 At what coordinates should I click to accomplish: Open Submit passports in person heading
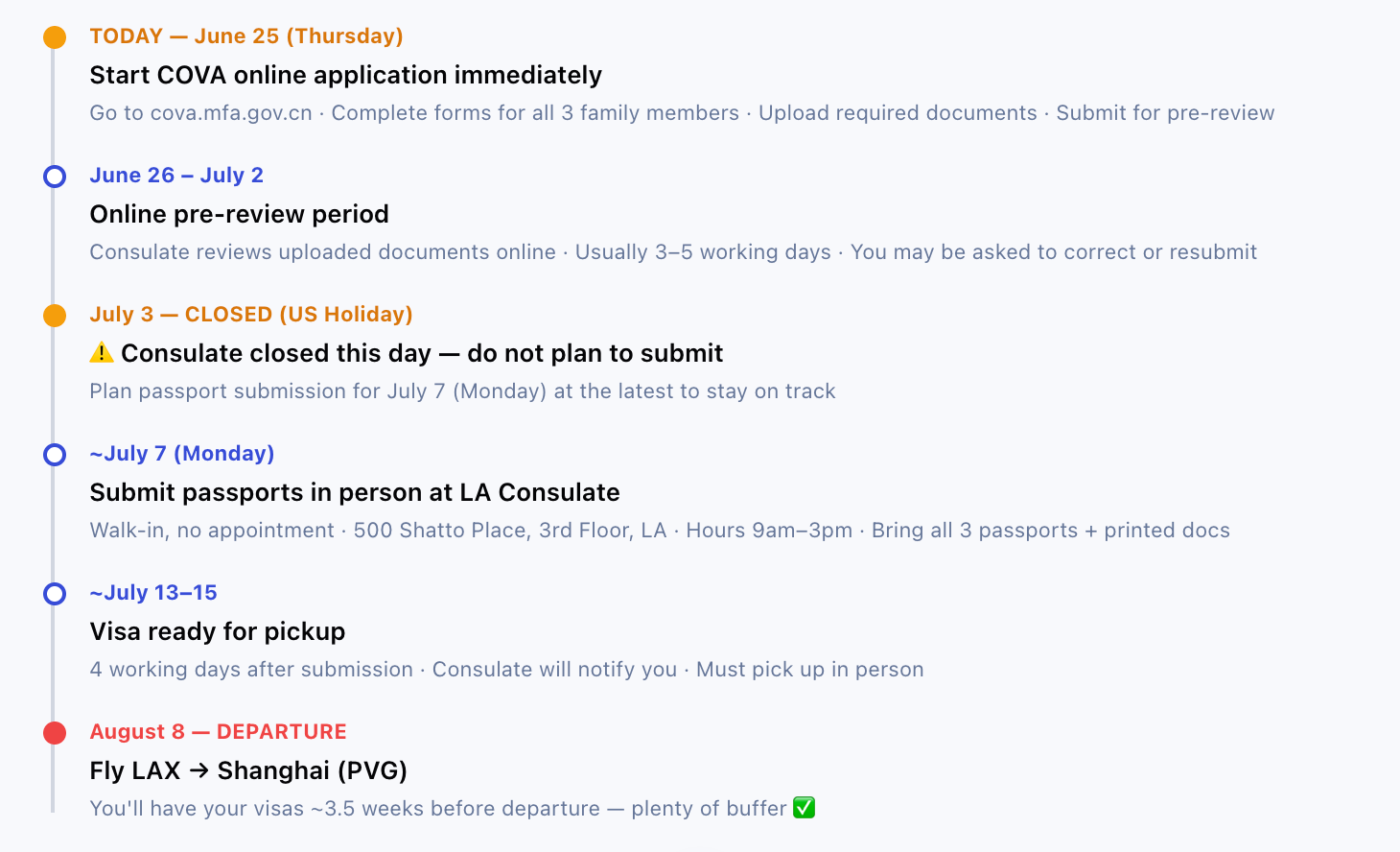355,492
